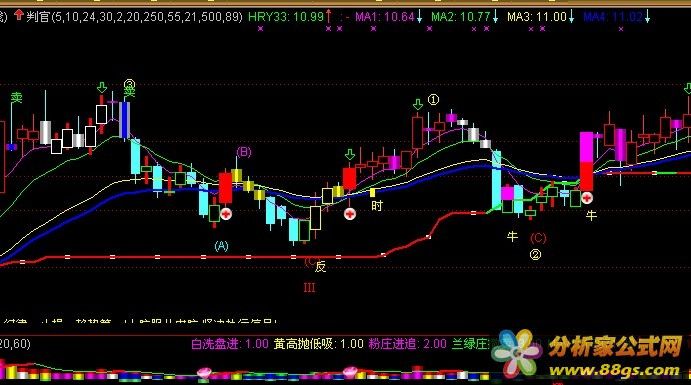The image size is (691, 385).
Task: Click the circled number 1 marker
Action: (x=433, y=100)
